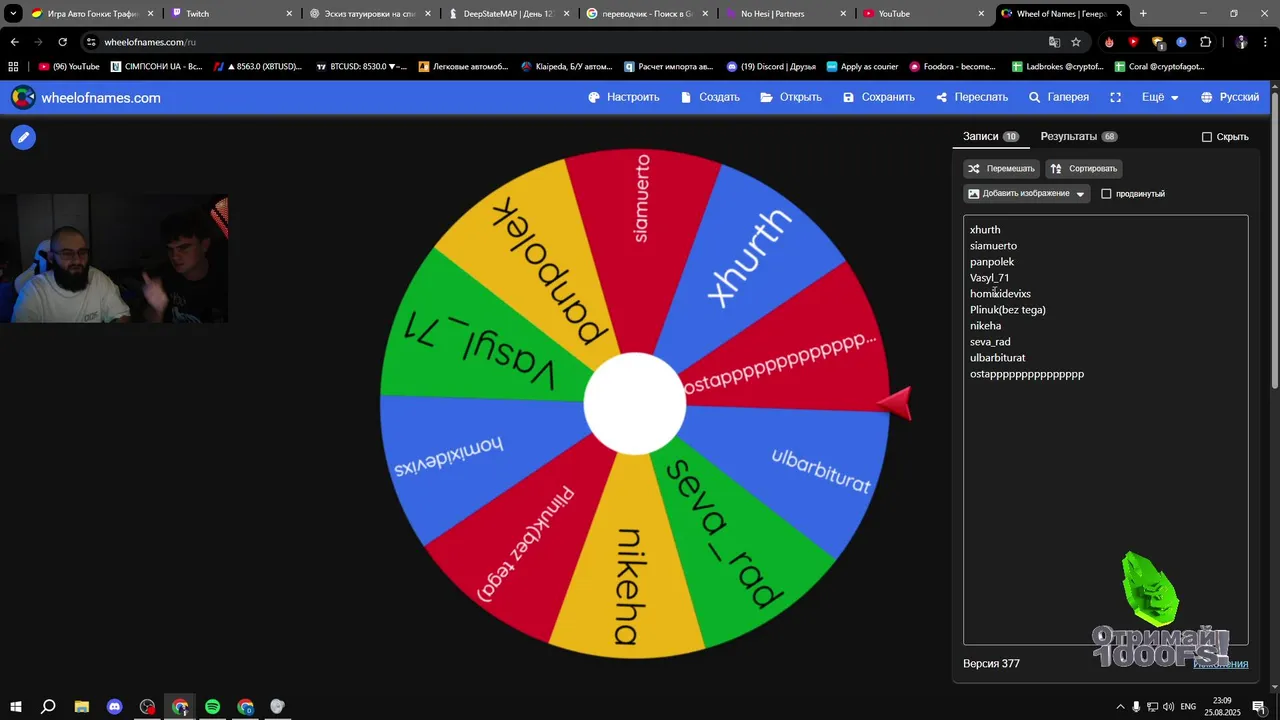Switch to the No Hesi Partners tab

point(786,14)
